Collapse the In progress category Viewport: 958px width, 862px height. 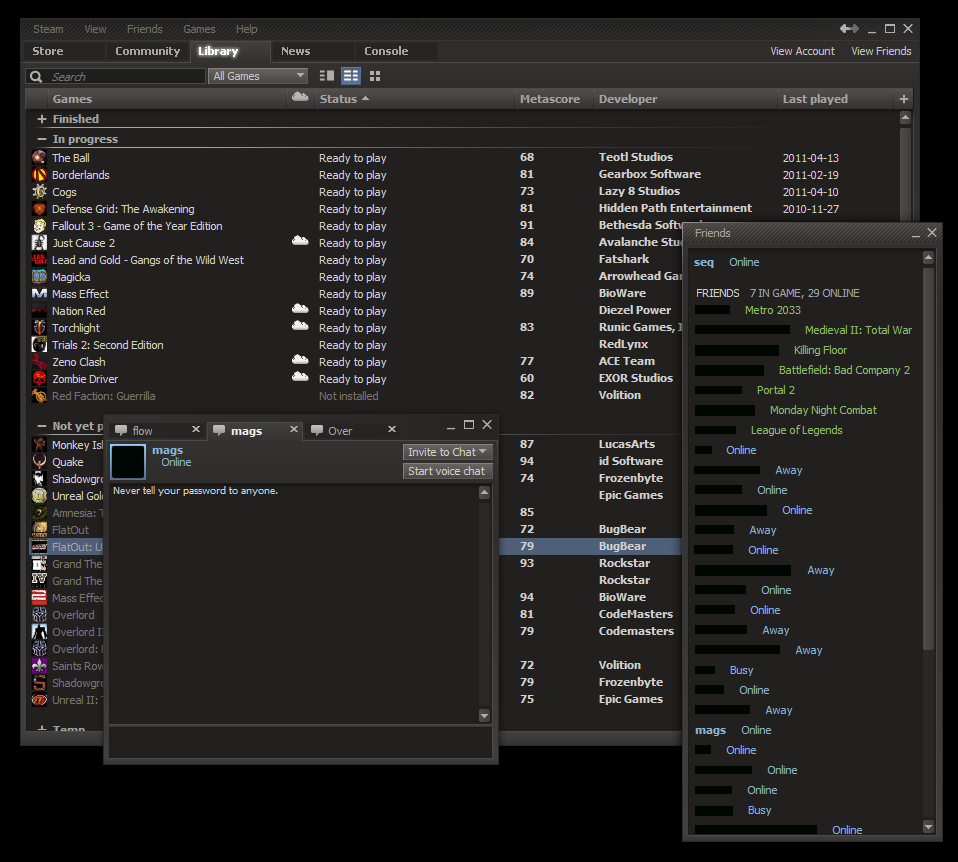coord(42,139)
